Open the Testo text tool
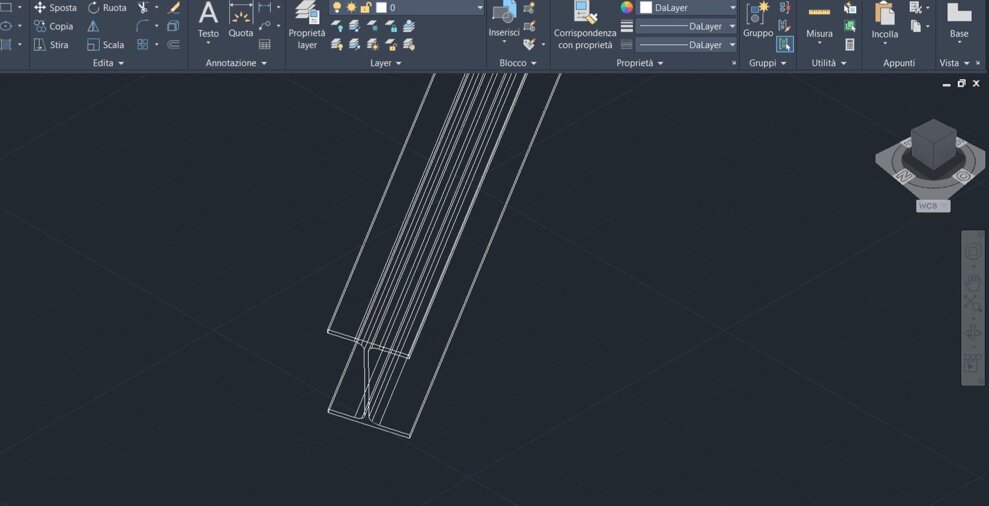989x506 pixels. click(x=208, y=21)
